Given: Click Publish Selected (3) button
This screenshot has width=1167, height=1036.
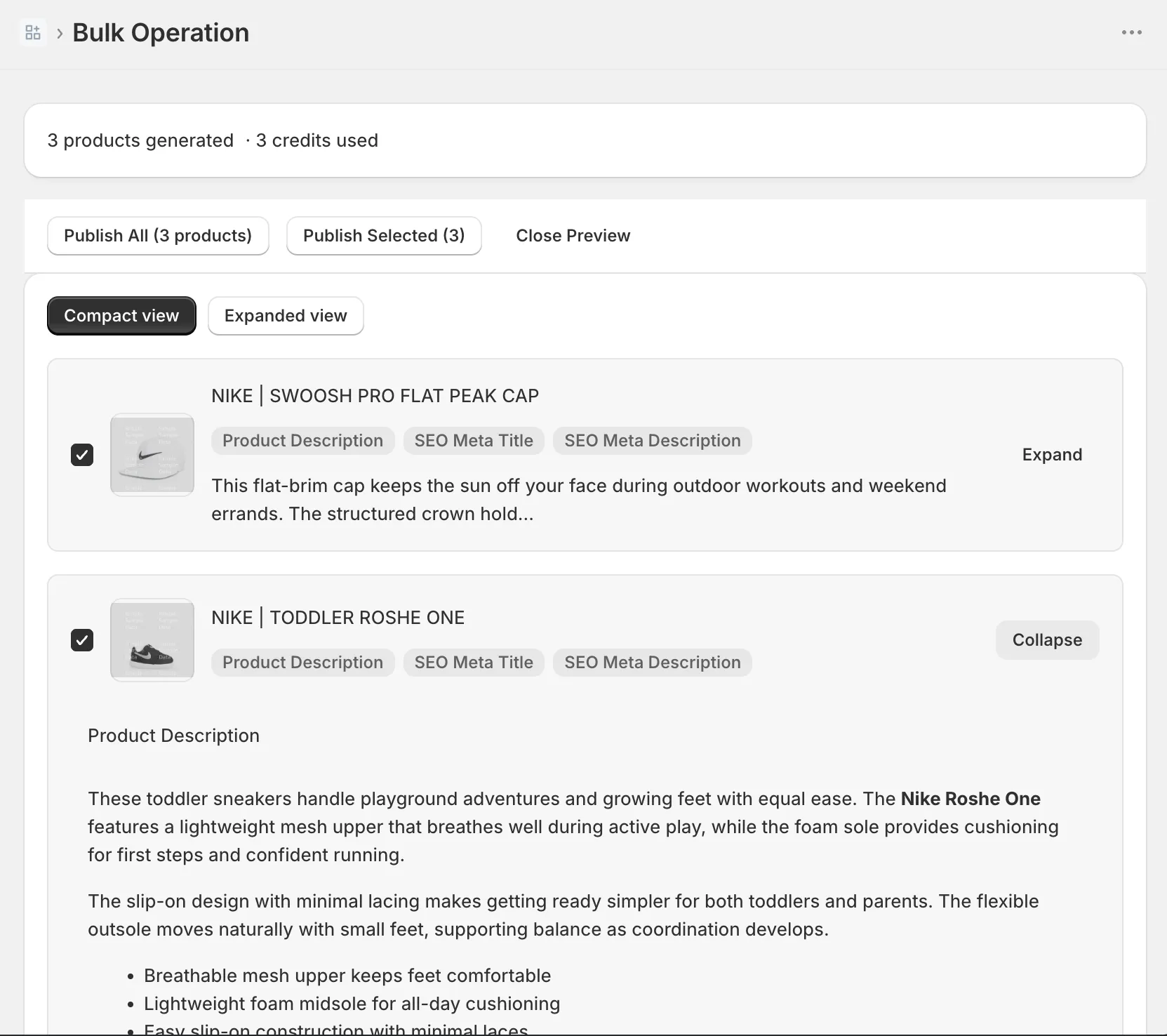Looking at the screenshot, I should tap(384, 236).
